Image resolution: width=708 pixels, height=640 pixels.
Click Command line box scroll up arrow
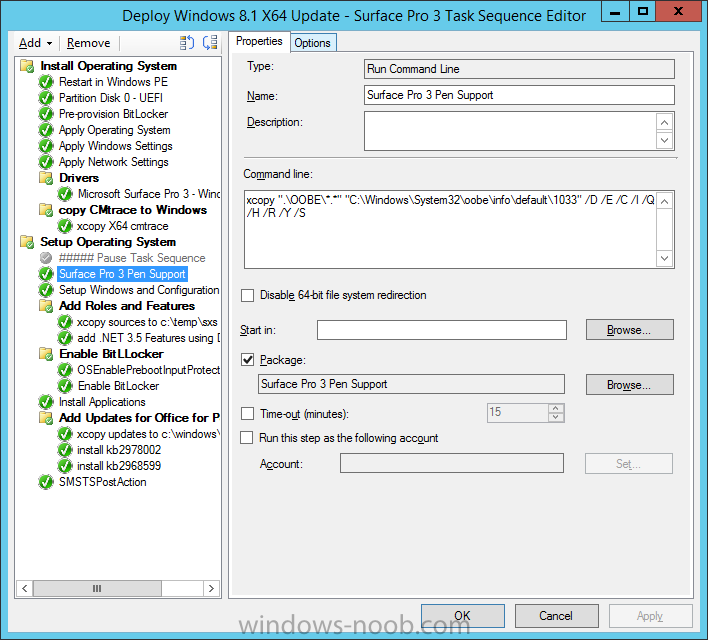click(665, 201)
